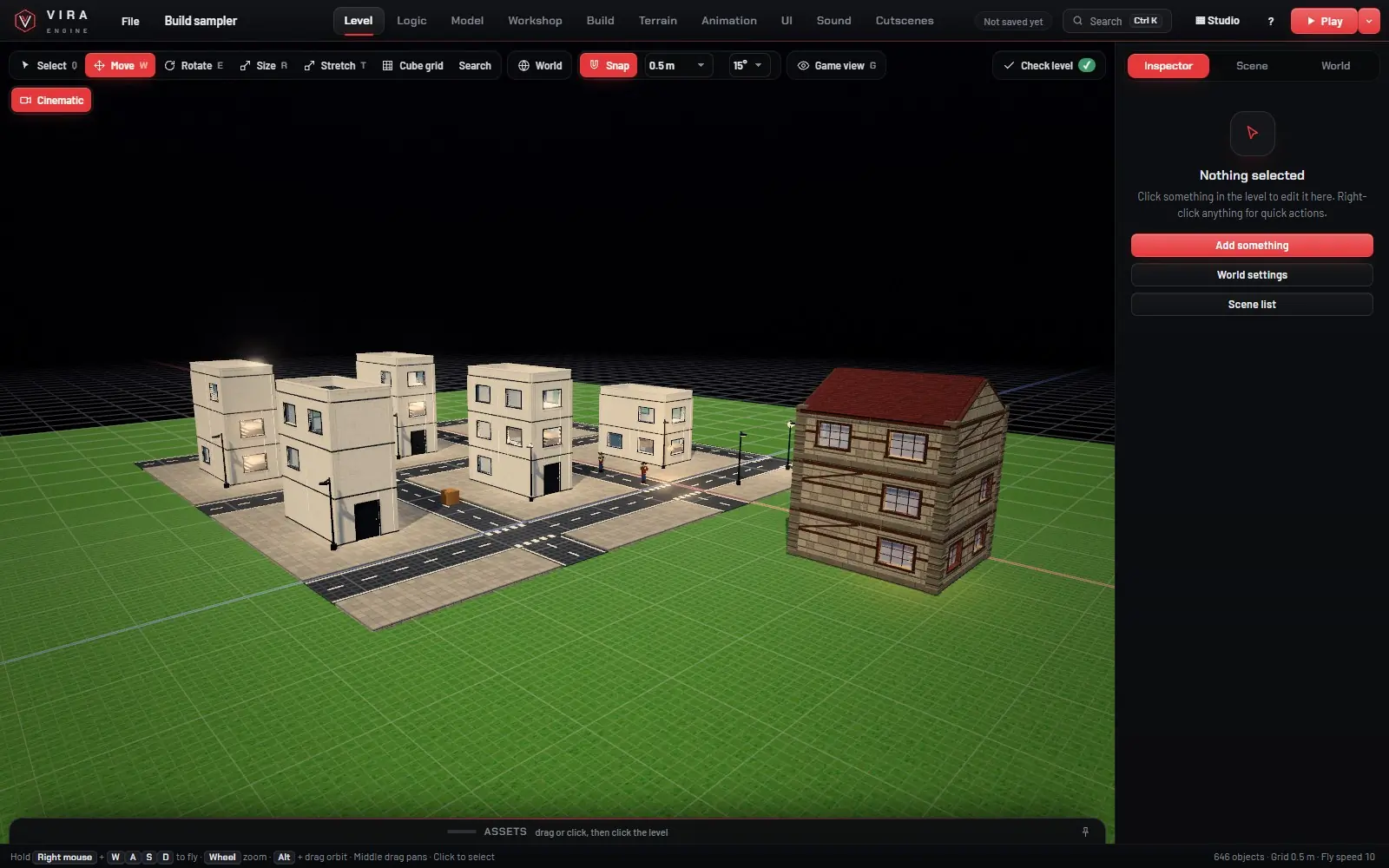Select the small brown crate on the street
Image resolution: width=1389 pixels, height=868 pixels.
click(450, 496)
